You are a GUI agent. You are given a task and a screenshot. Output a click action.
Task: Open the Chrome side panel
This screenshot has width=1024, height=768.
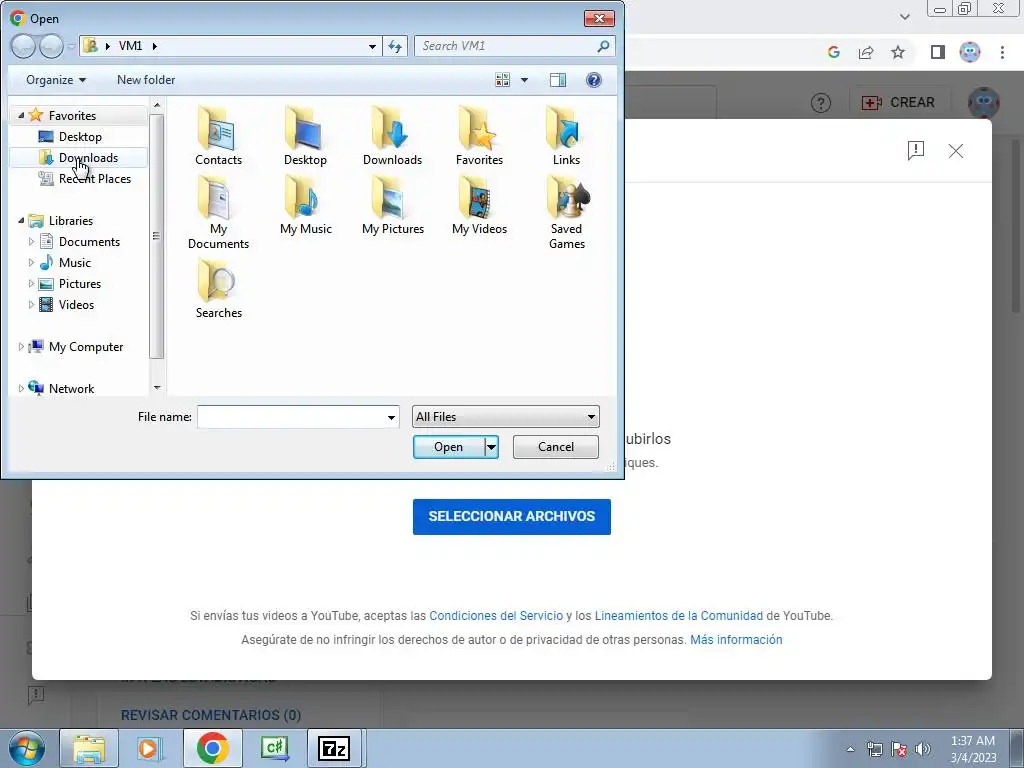point(938,52)
